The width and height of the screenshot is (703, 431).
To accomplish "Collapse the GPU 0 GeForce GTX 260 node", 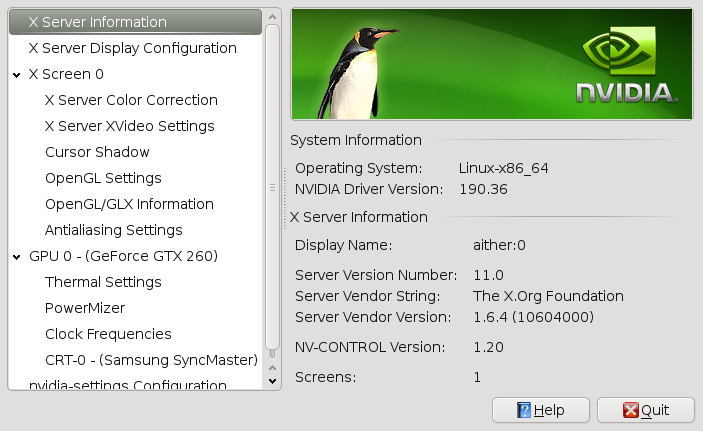I will [x=17, y=257].
